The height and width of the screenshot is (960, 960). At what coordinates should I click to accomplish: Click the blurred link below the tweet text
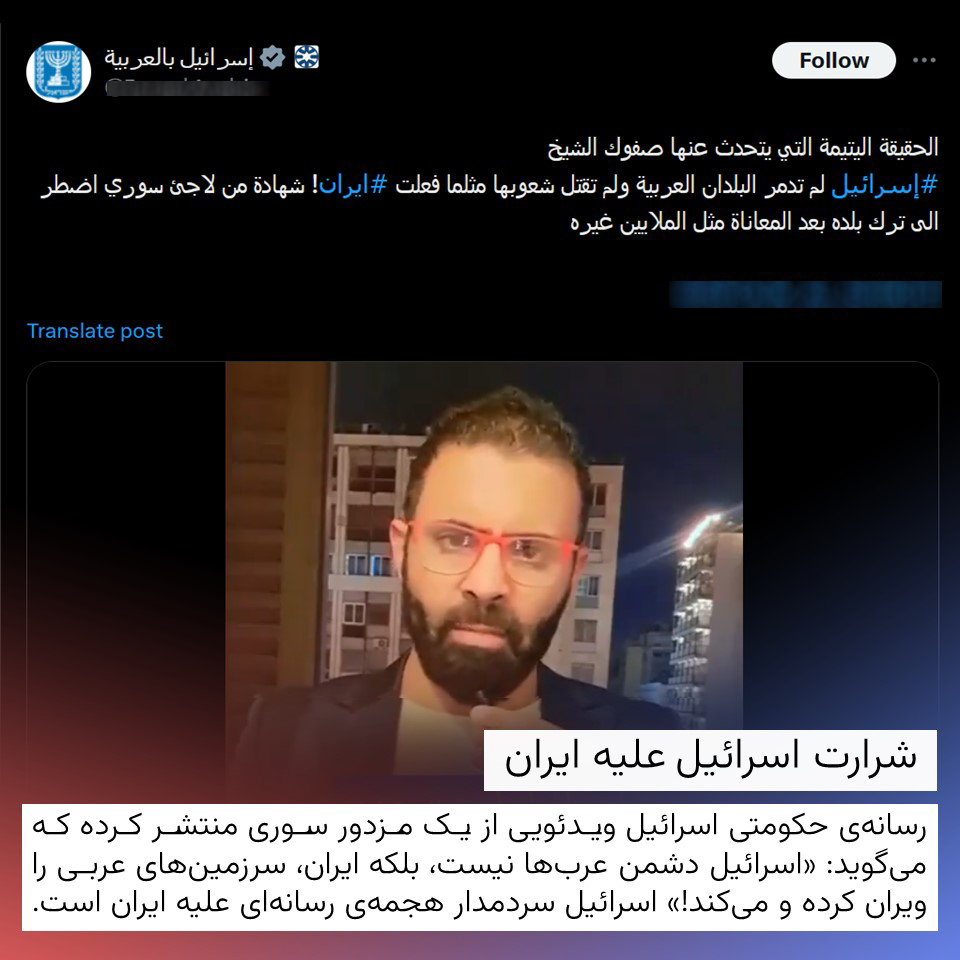(805, 294)
